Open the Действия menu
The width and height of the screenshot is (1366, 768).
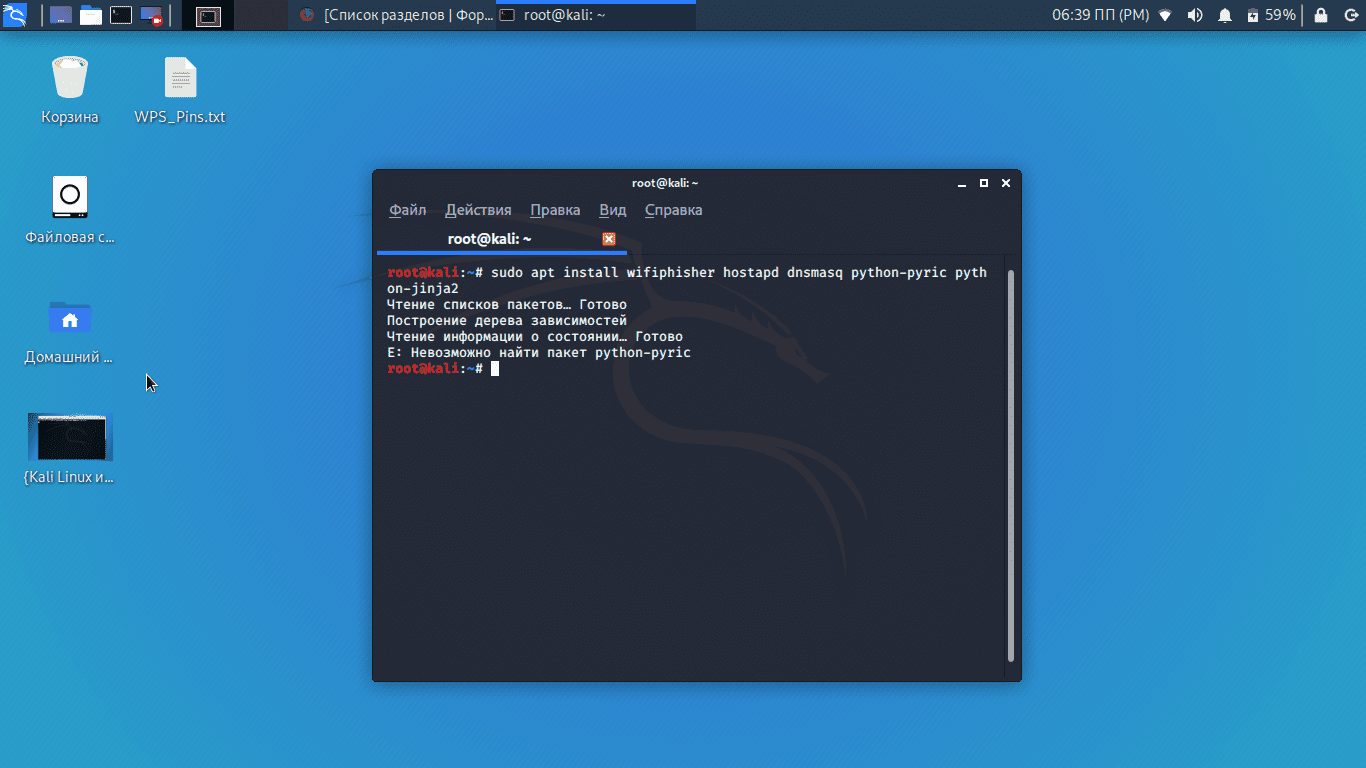click(478, 210)
